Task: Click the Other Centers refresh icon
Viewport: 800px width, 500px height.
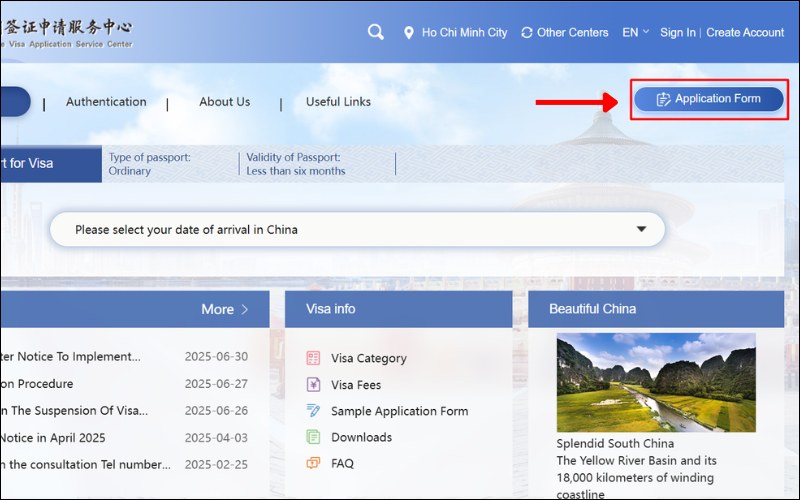Action: pos(527,33)
